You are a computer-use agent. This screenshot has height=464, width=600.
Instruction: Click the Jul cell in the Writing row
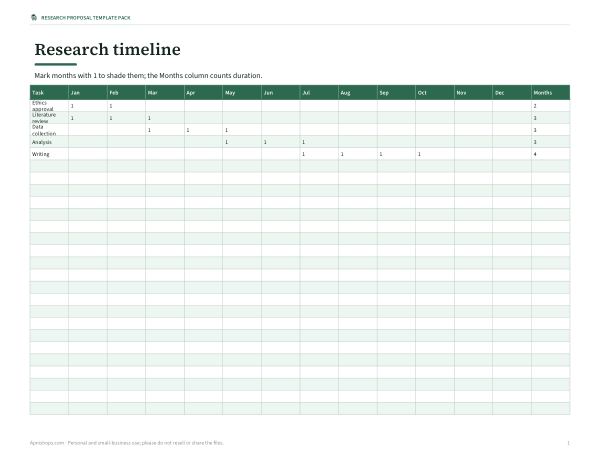pyautogui.click(x=319, y=154)
